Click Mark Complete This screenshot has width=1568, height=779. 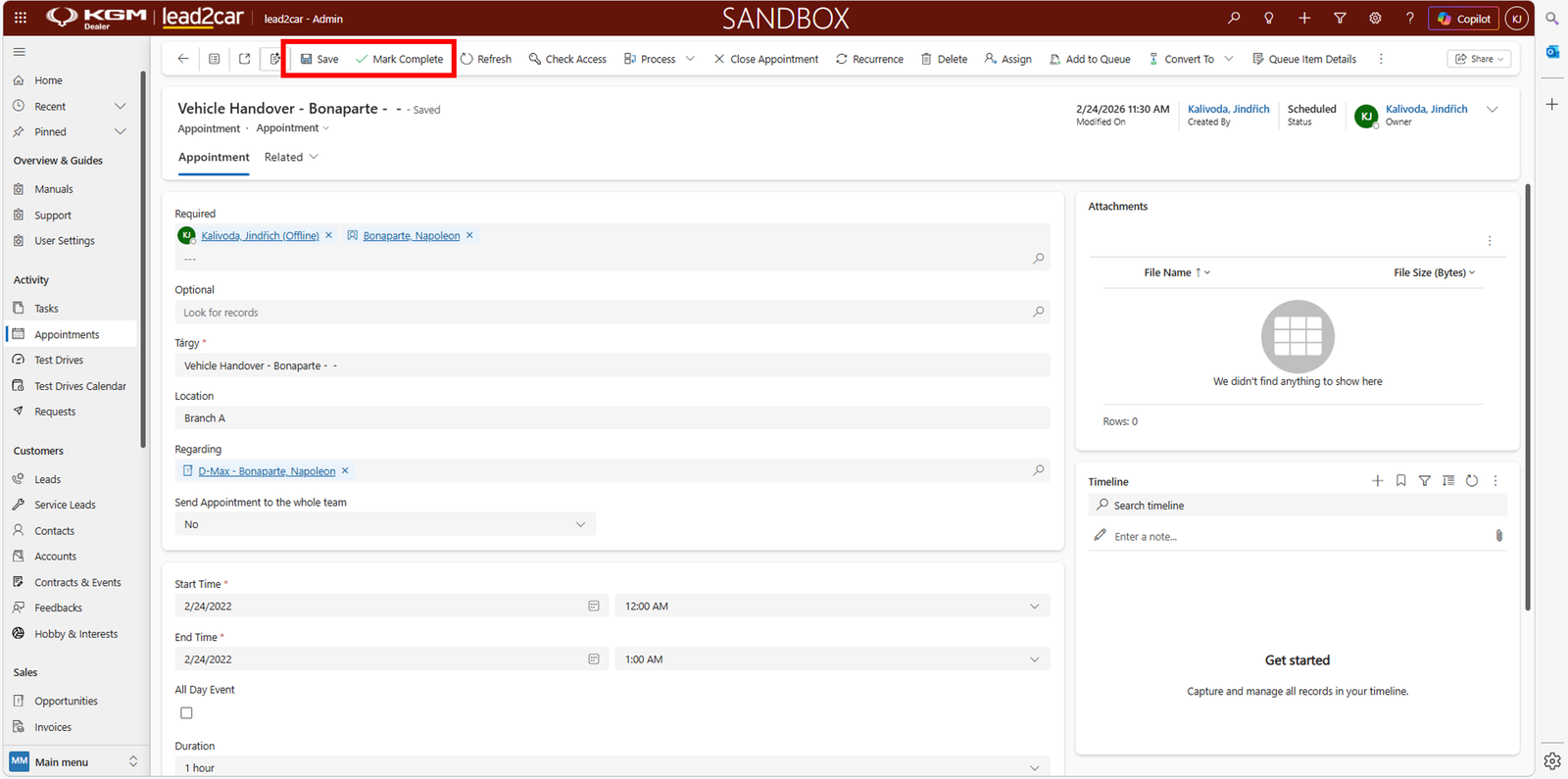(x=400, y=59)
